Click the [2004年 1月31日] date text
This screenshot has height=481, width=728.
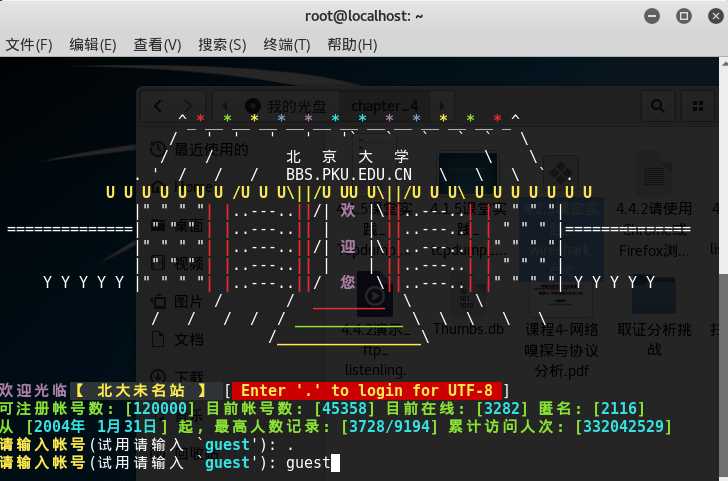click(97, 427)
